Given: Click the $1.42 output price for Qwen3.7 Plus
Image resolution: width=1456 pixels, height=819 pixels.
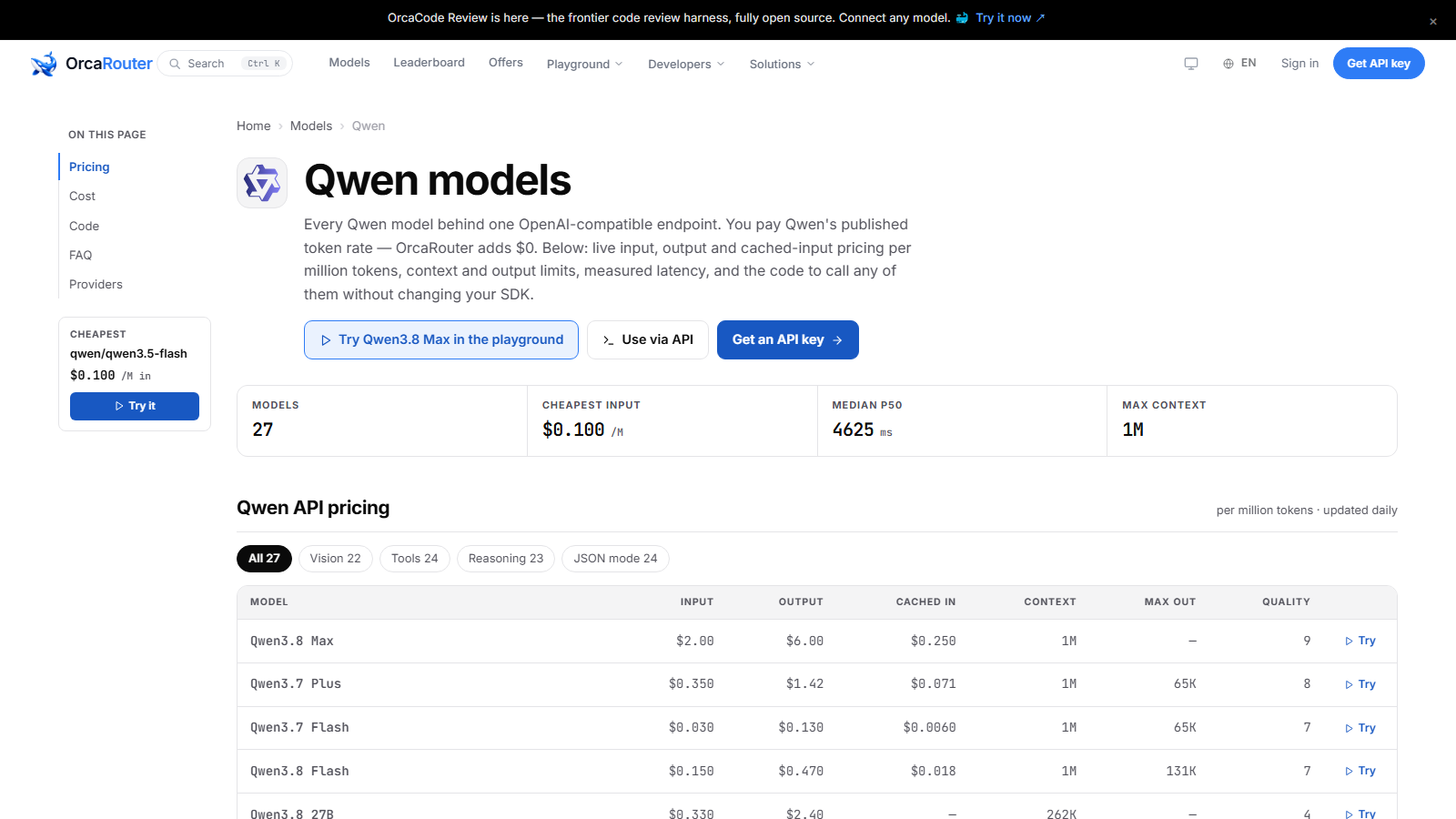Looking at the screenshot, I should pos(804,684).
